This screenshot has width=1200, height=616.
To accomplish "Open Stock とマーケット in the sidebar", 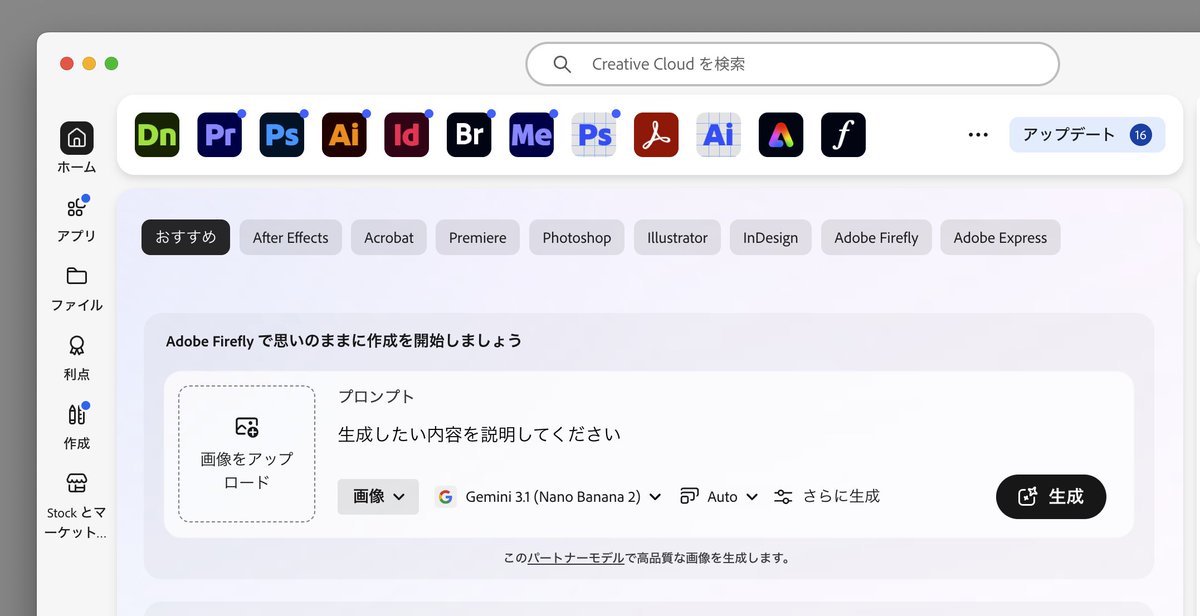I will [x=77, y=505].
